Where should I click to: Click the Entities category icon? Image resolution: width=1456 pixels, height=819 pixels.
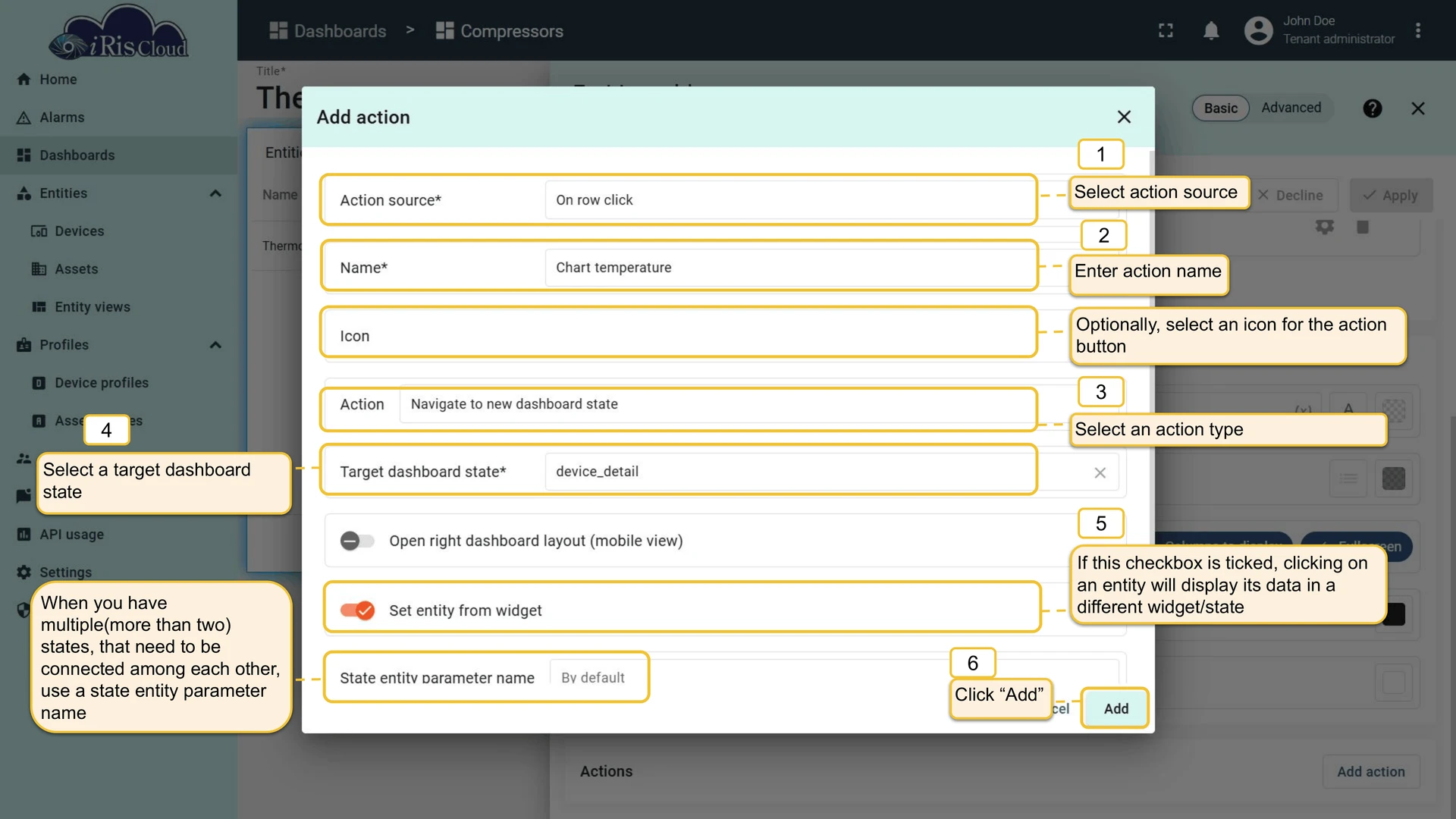tap(24, 193)
